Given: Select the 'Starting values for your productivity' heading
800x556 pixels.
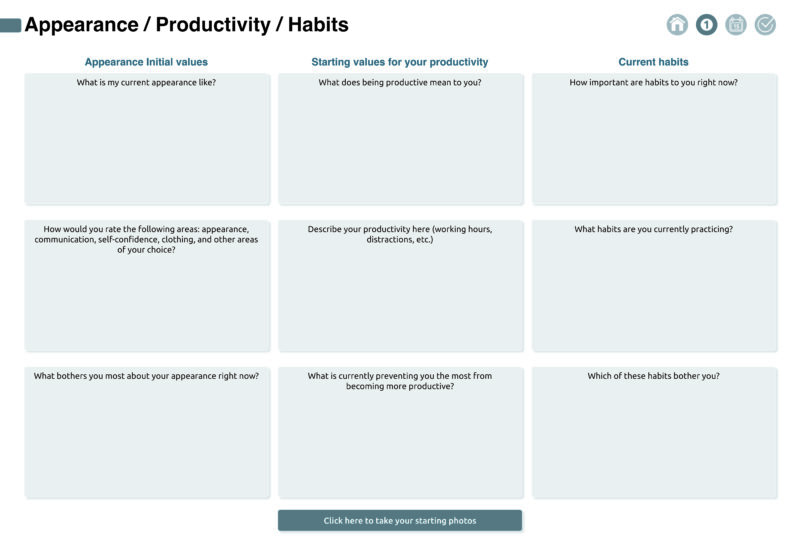Looking at the screenshot, I should point(400,62).
